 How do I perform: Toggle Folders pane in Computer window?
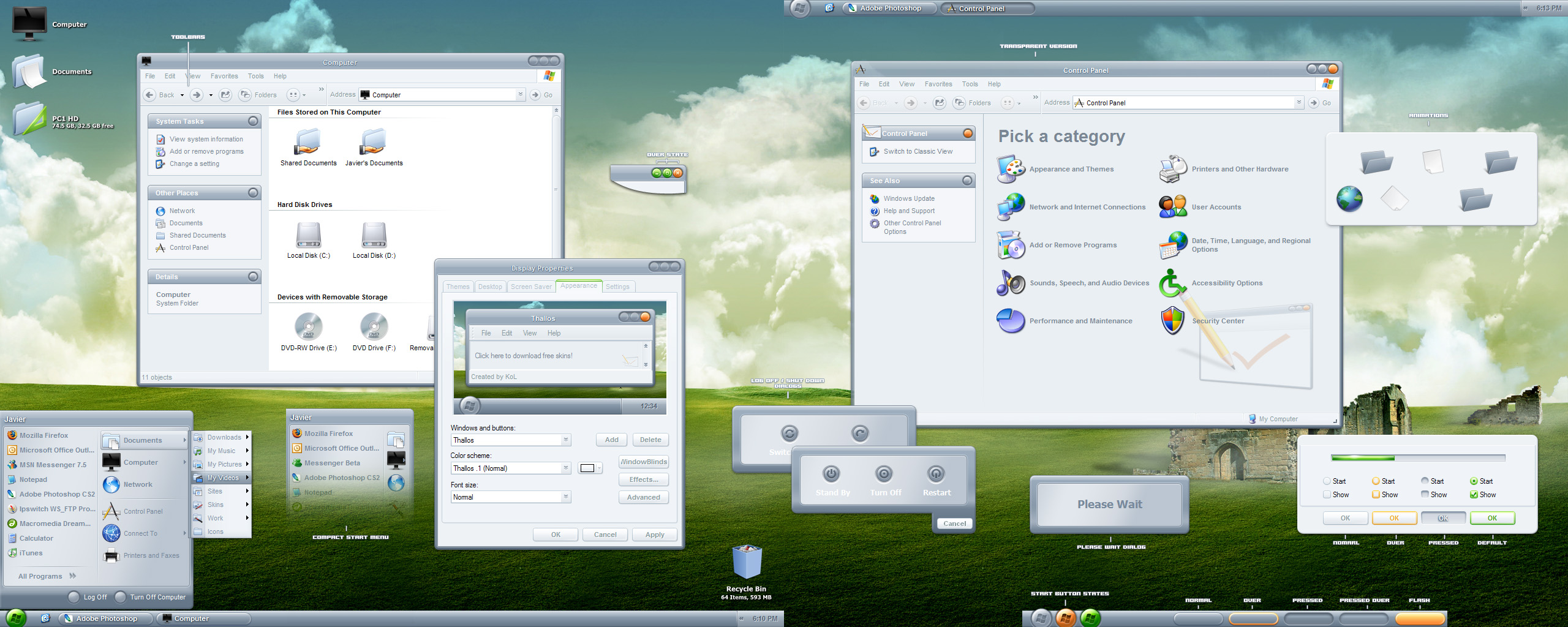[258, 95]
